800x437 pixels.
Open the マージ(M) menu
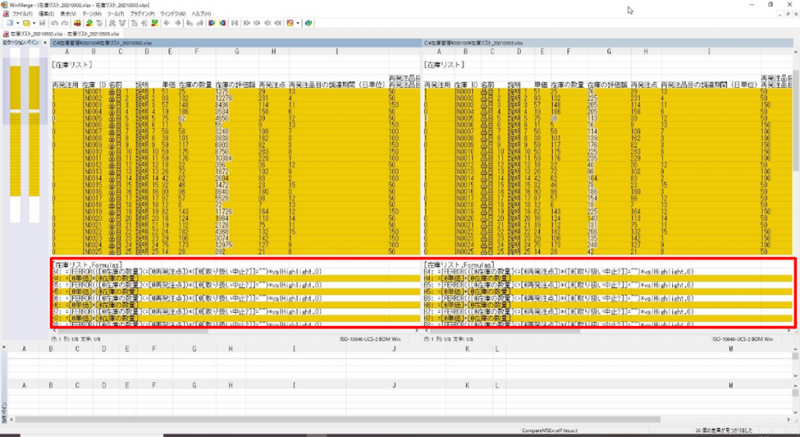(92, 14)
